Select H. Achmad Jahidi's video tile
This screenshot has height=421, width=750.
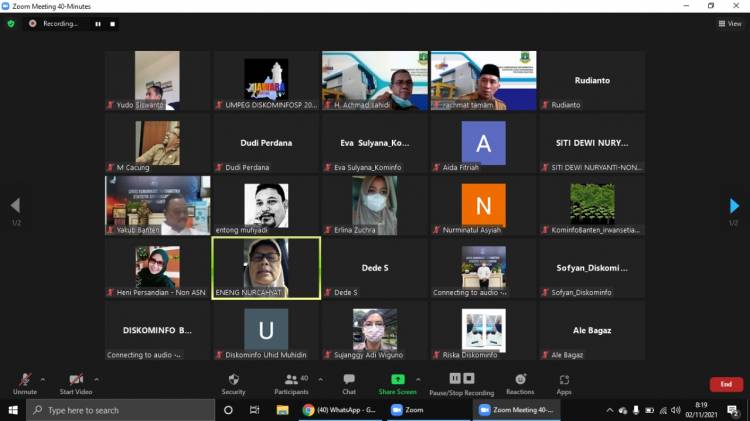coord(375,81)
